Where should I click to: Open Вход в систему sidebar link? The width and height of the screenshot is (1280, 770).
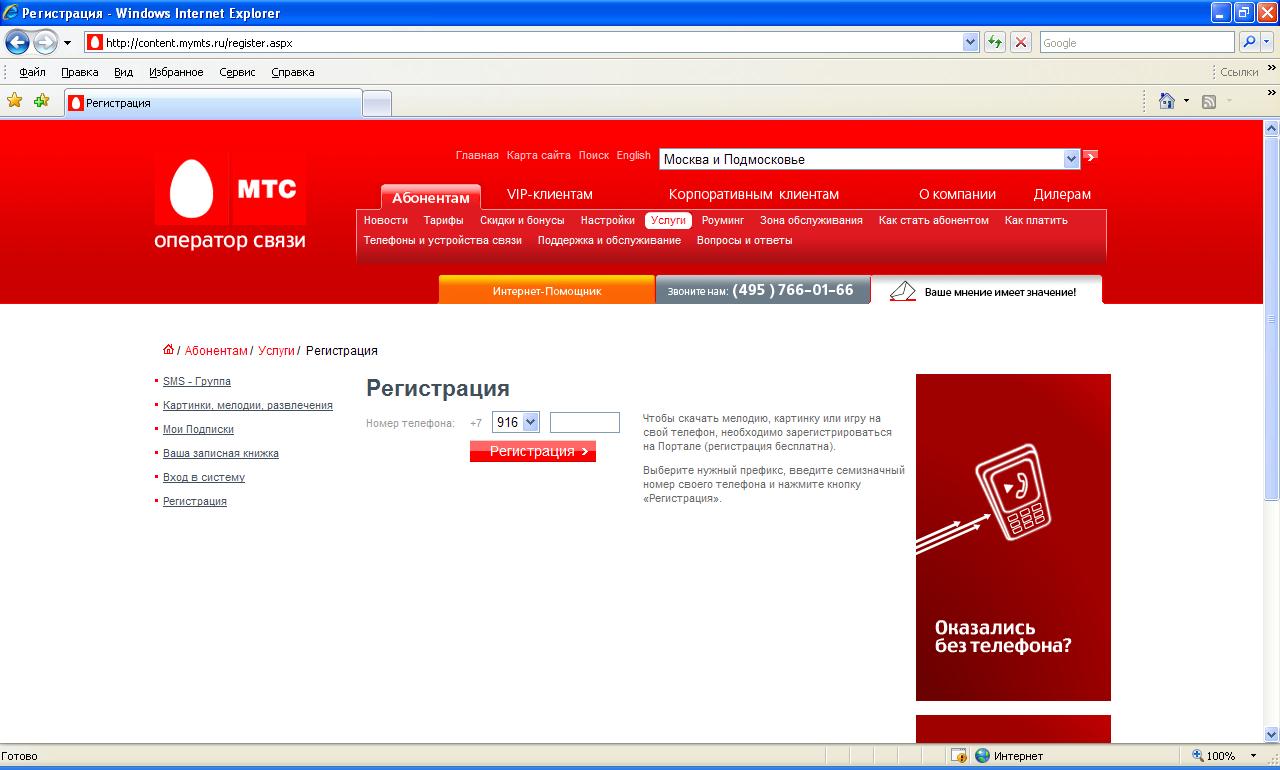pyautogui.click(x=204, y=477)
